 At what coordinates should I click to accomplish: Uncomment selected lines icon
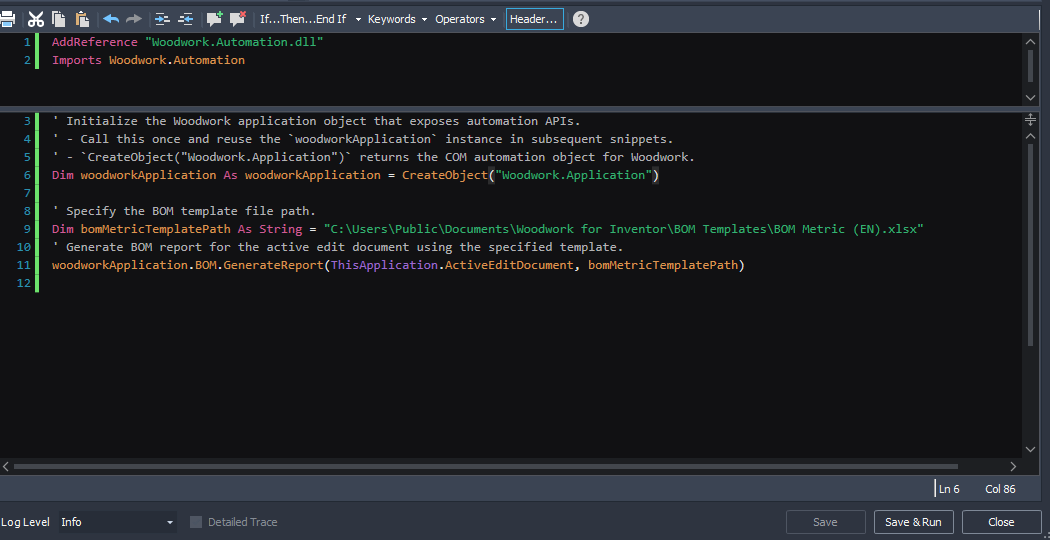pos(237,19)
